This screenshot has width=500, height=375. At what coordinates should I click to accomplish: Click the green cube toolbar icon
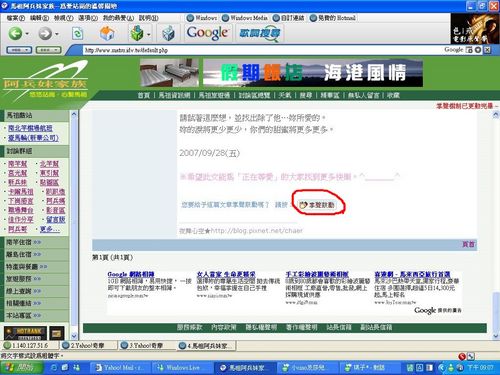coord(137,33)
